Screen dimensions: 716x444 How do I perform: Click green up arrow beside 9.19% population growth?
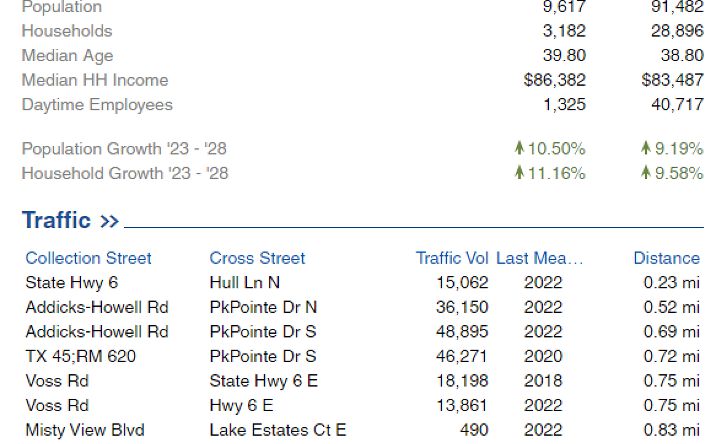(646, 149)
